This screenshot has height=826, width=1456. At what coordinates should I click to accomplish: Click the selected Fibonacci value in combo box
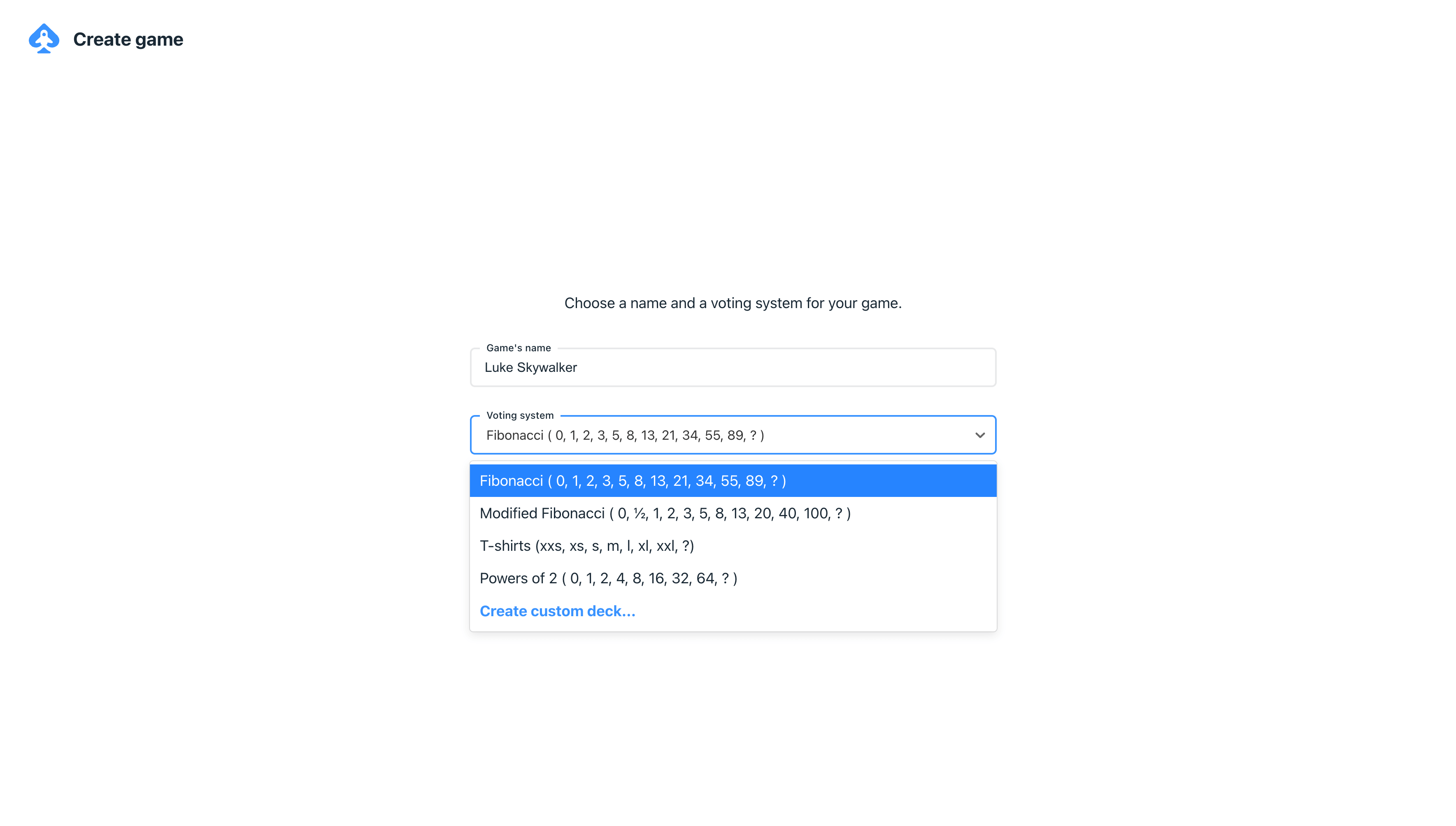[x=625, y=435]
